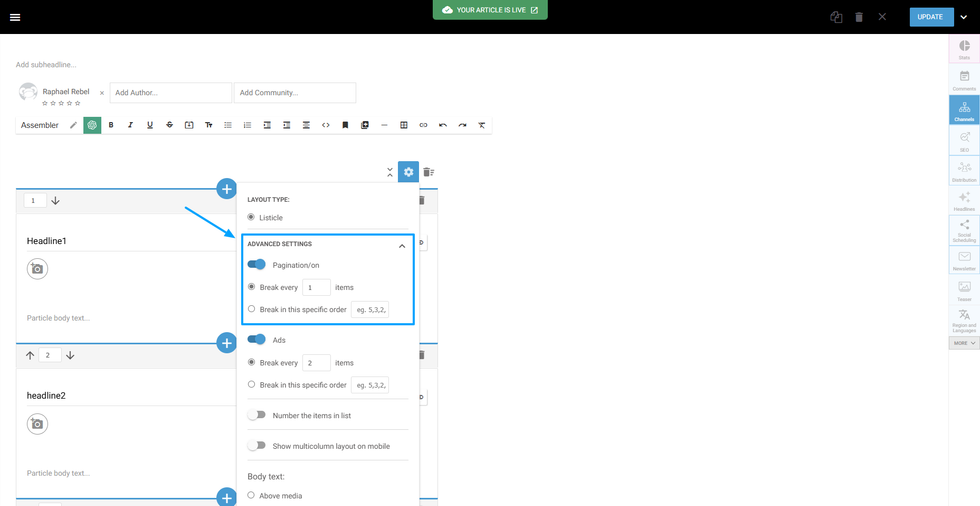
Task: Click the Add Author input field
Action: click(170, 93)
